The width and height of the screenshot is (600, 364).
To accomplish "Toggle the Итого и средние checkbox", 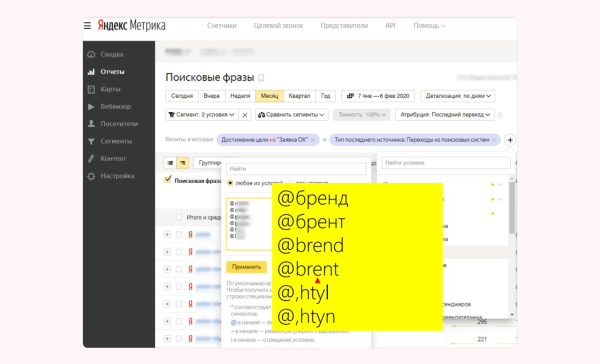I will click(179, 217).
